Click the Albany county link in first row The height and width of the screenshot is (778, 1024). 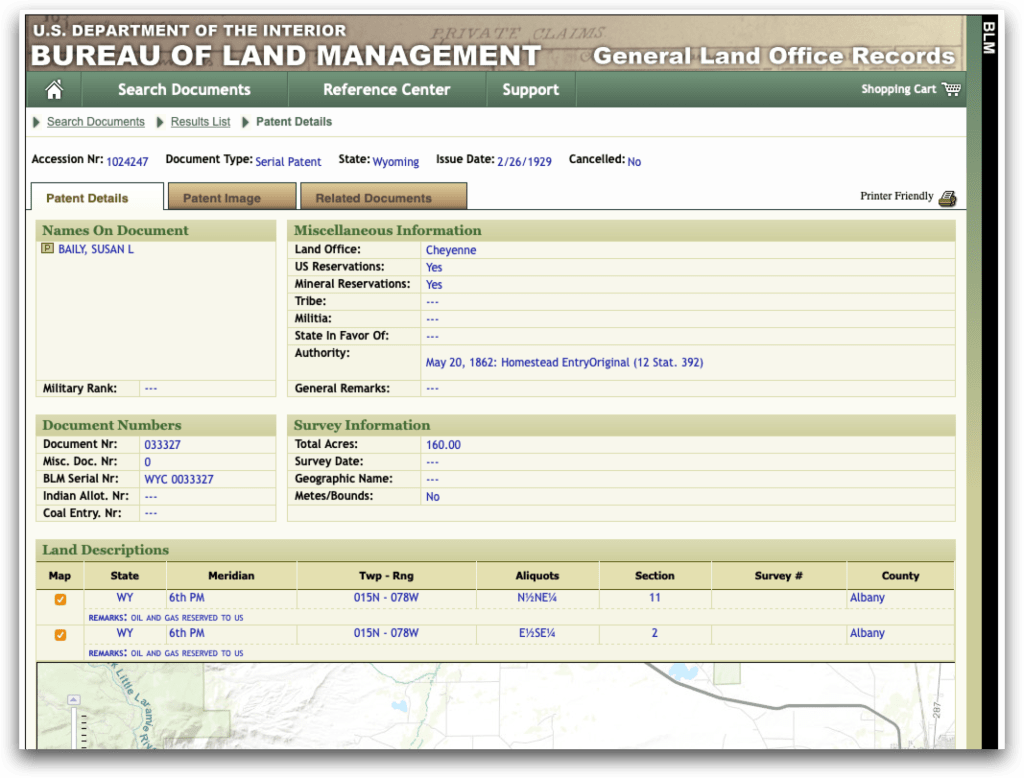click(x=866, y=598)
